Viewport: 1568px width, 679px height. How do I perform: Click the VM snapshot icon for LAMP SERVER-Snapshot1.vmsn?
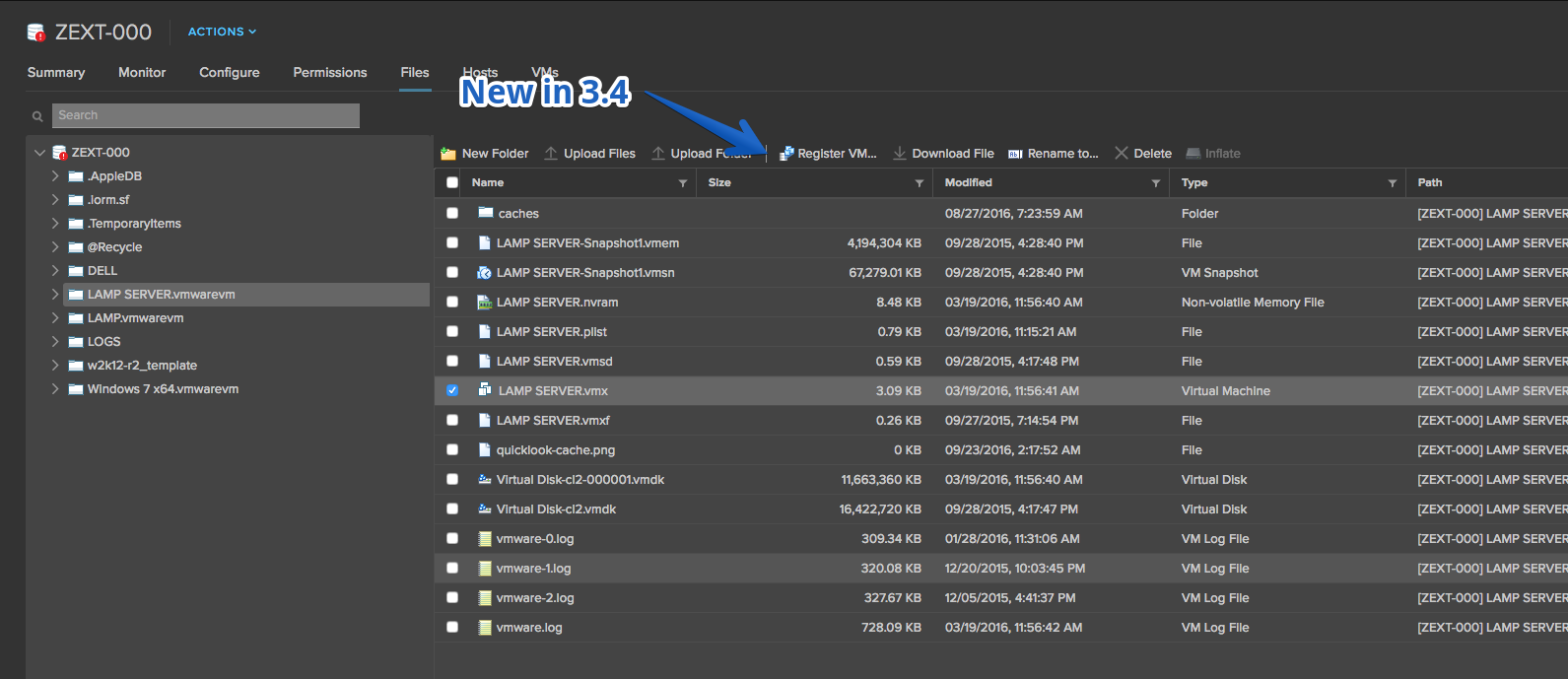pos(484,272)
